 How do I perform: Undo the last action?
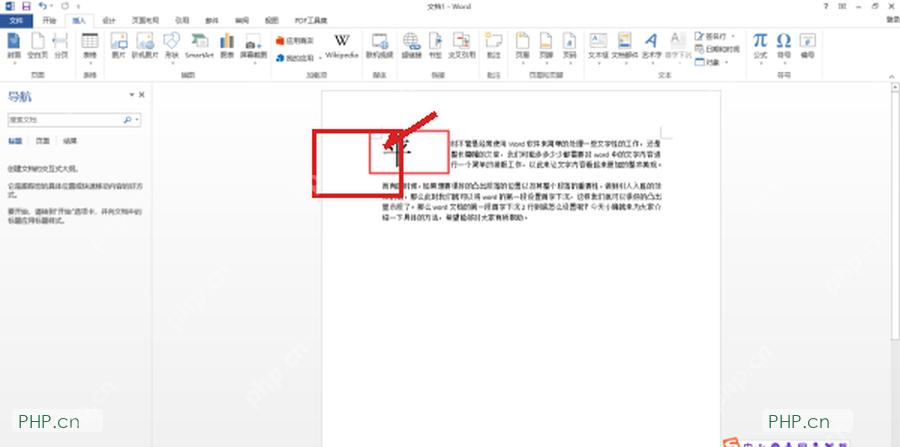click(42, 6)
